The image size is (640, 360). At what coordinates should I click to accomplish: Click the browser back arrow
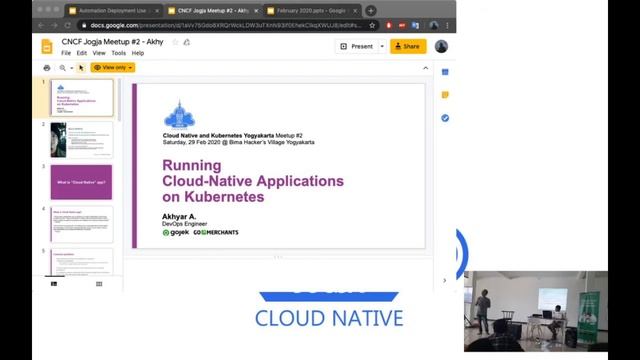click(x=41, y=25)
